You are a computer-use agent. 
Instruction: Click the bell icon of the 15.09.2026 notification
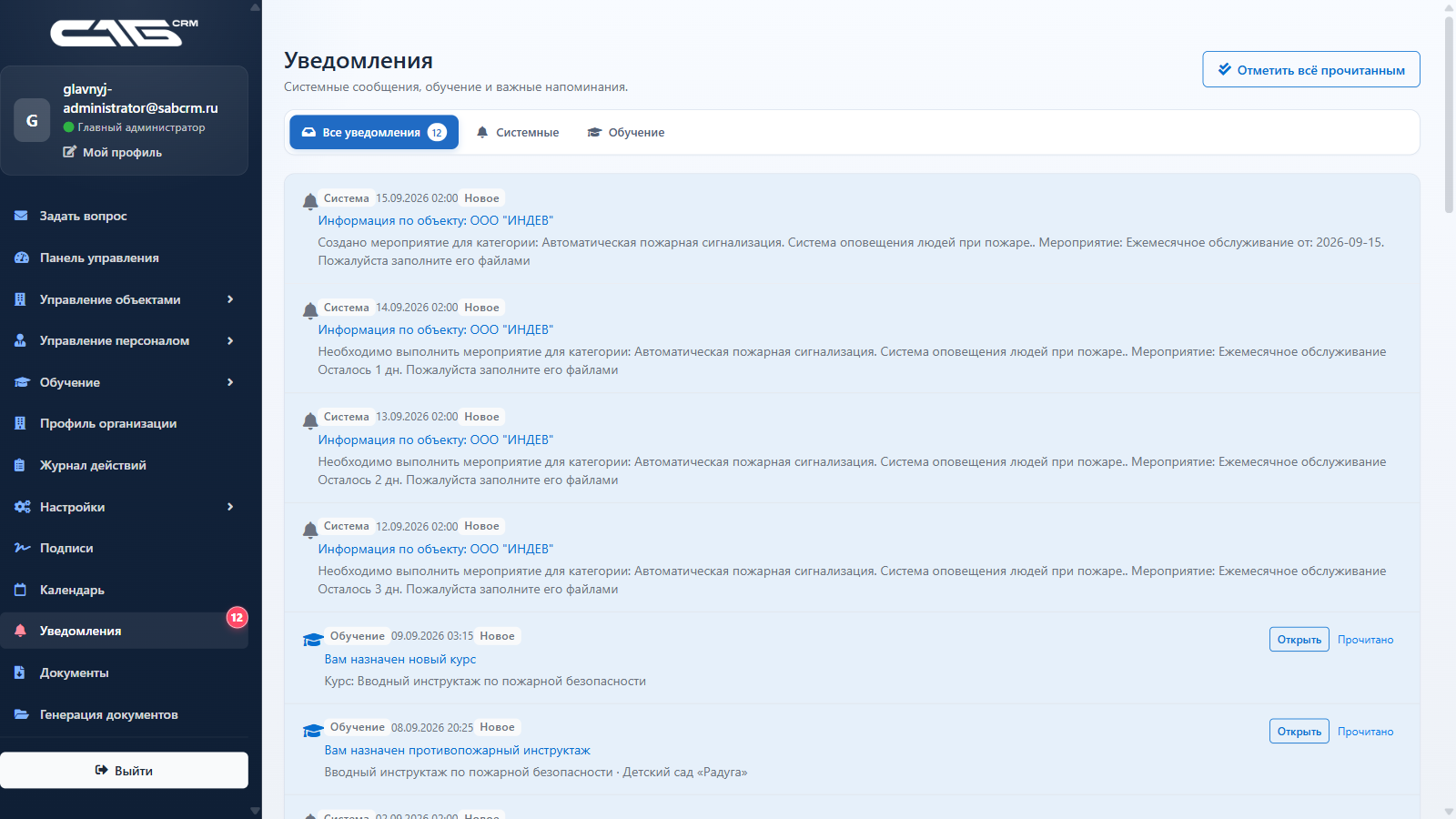pyautogui.click(x=310, y=201)
